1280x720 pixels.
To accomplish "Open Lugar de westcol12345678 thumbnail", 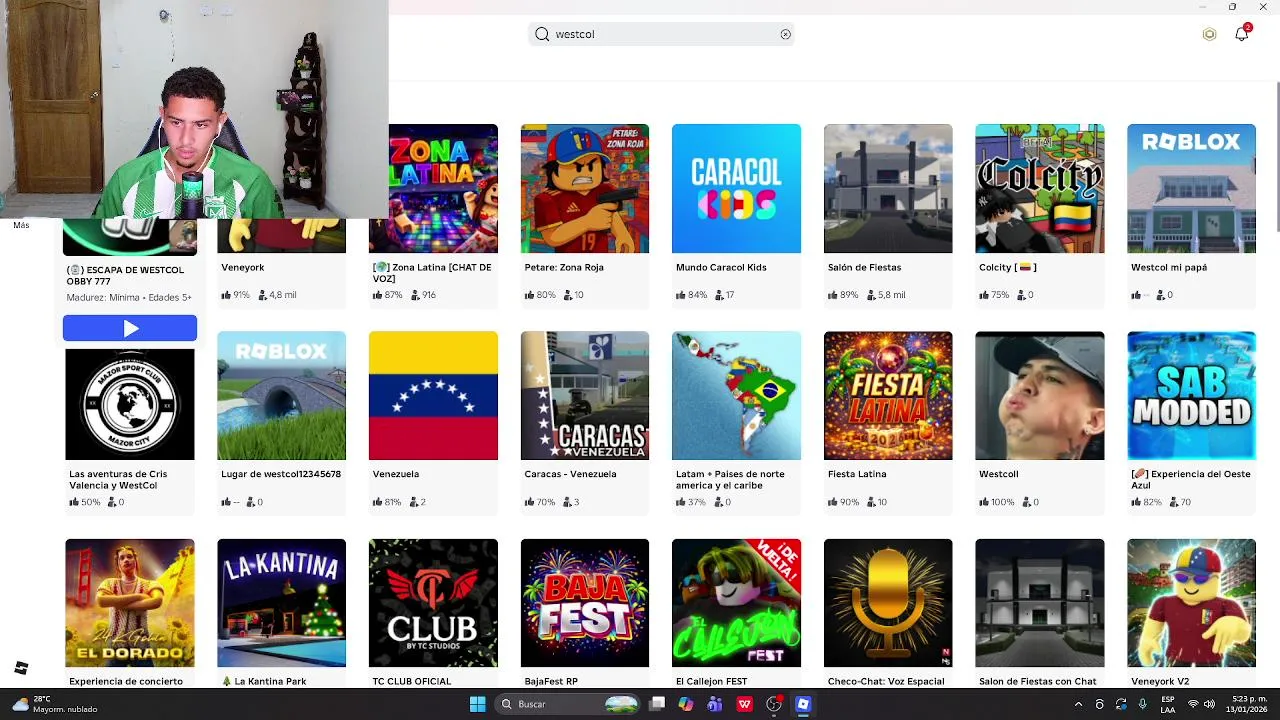I will 281,396.
